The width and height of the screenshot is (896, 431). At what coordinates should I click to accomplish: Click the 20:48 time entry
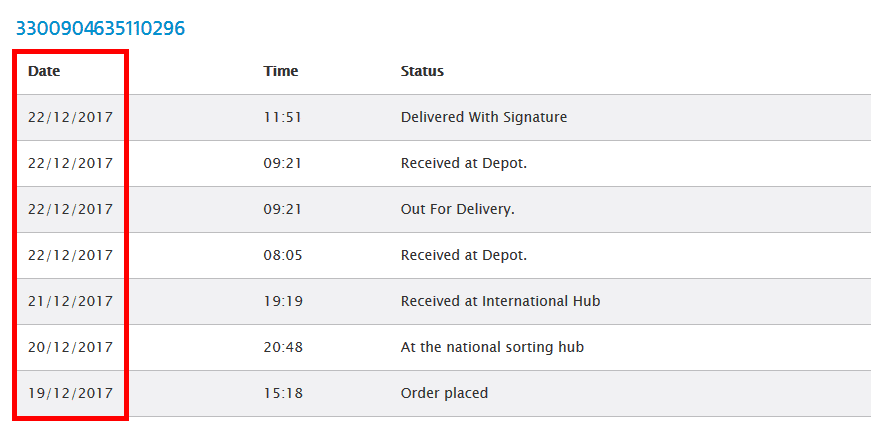pyautogui.click(x=283, y=347)
